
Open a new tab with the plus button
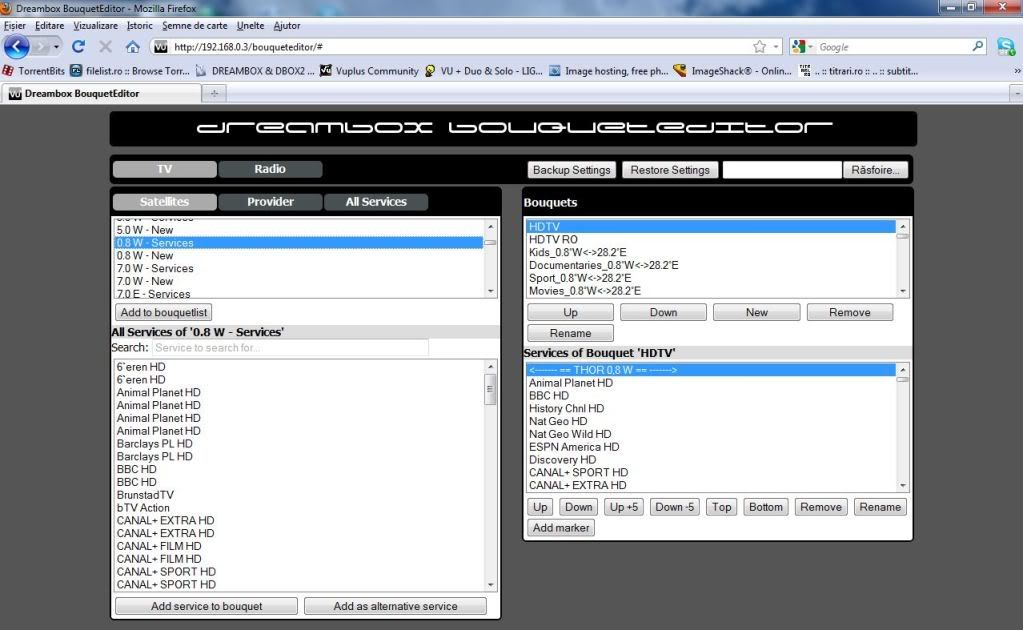[x=214, y=93]
